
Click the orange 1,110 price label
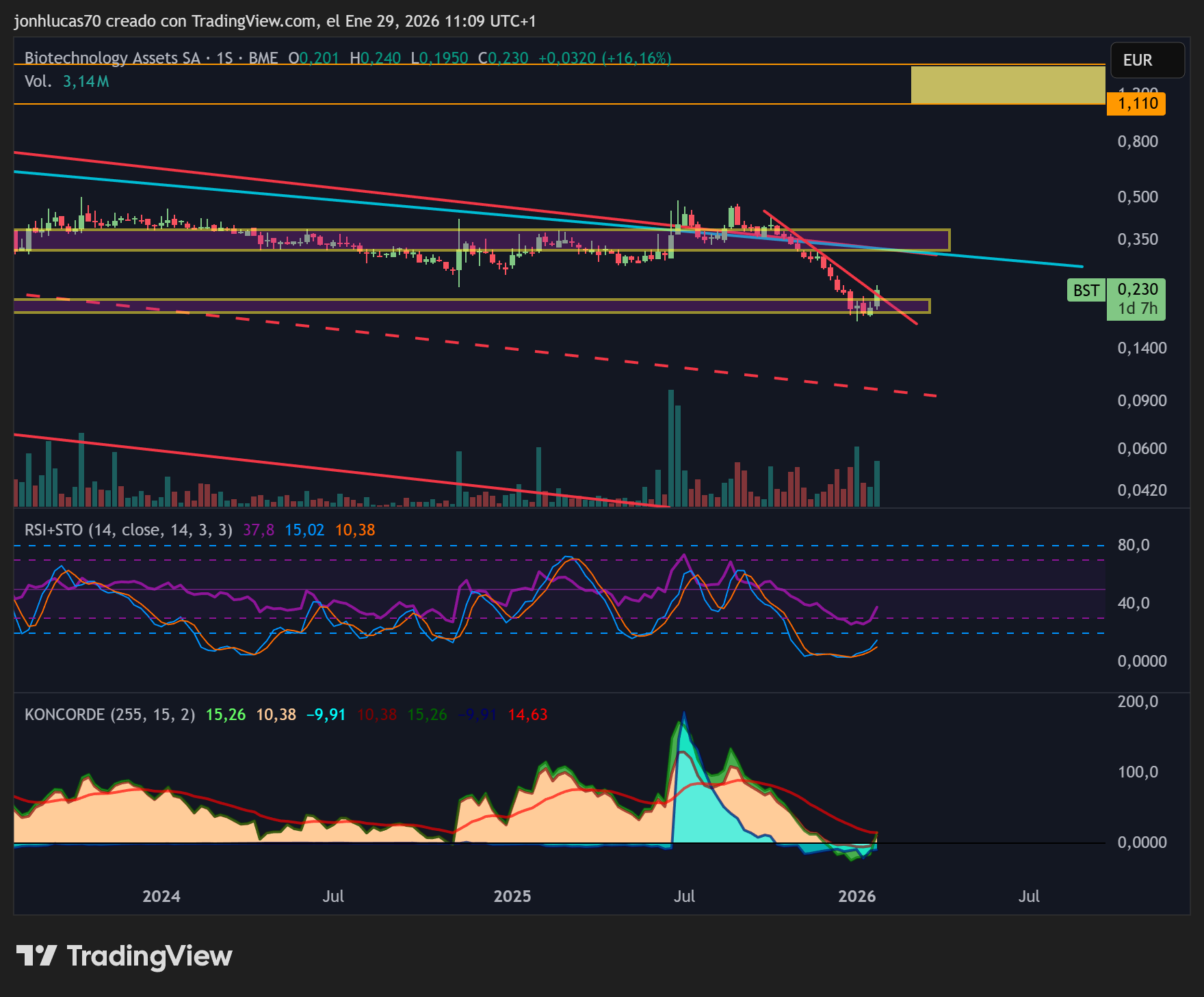pyautogui.click(x=1136, y=104)
